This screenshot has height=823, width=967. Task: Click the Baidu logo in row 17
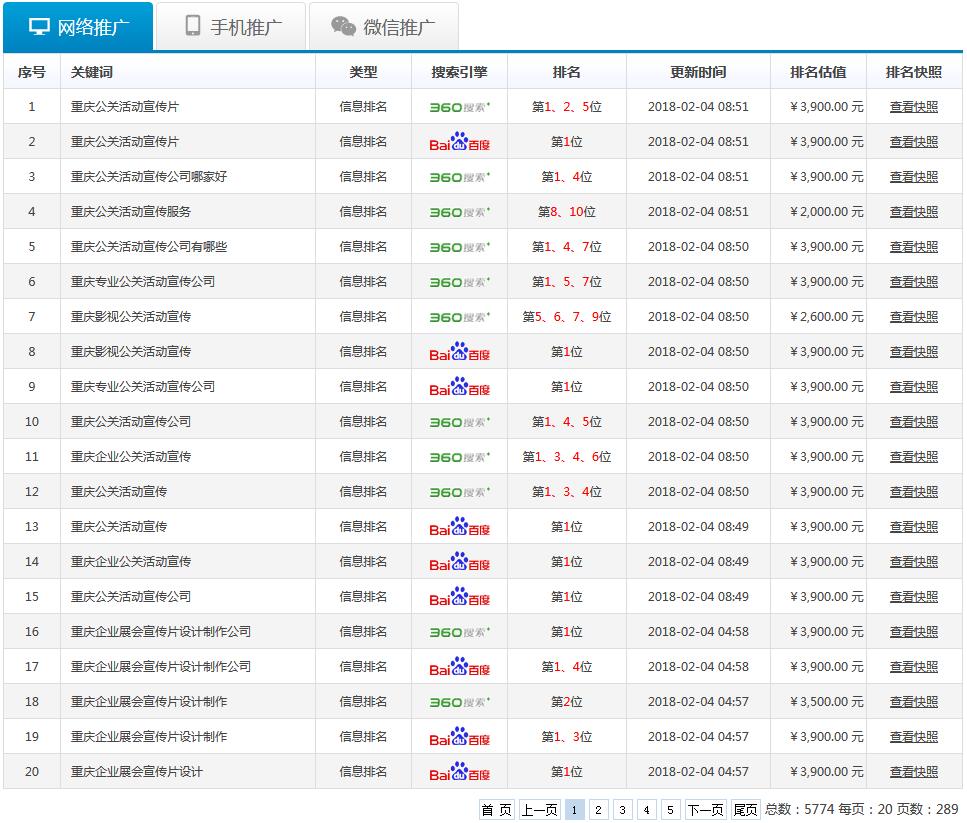459,667
